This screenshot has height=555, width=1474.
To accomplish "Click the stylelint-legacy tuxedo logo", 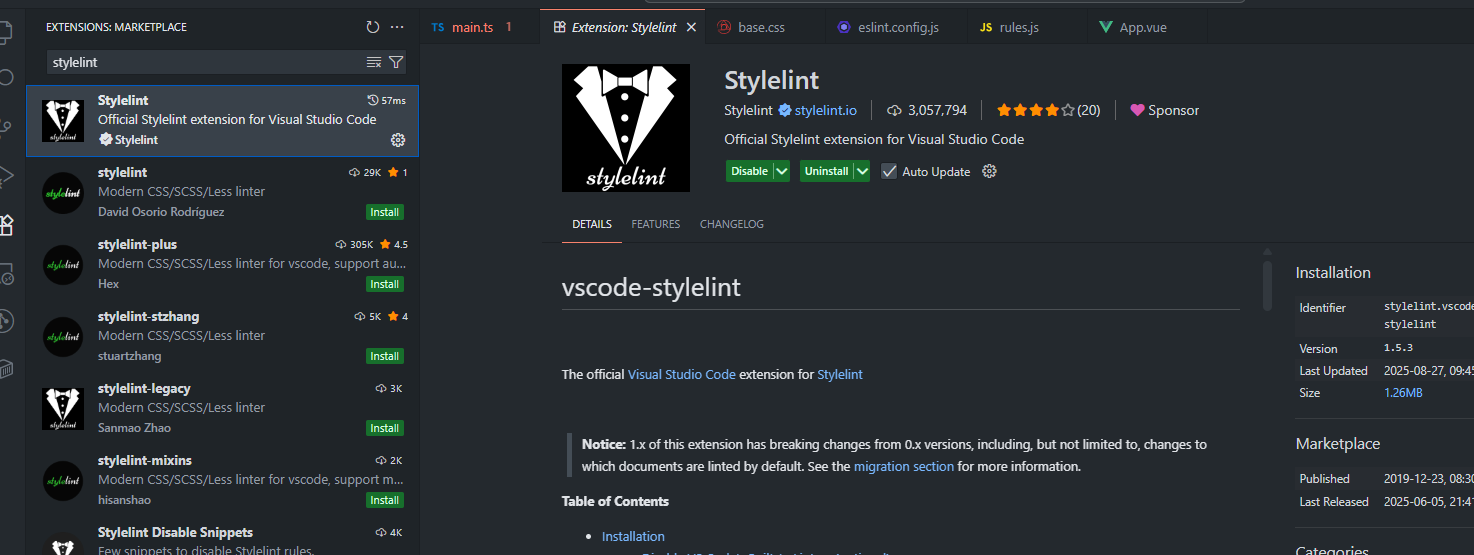I will point(64,409).
